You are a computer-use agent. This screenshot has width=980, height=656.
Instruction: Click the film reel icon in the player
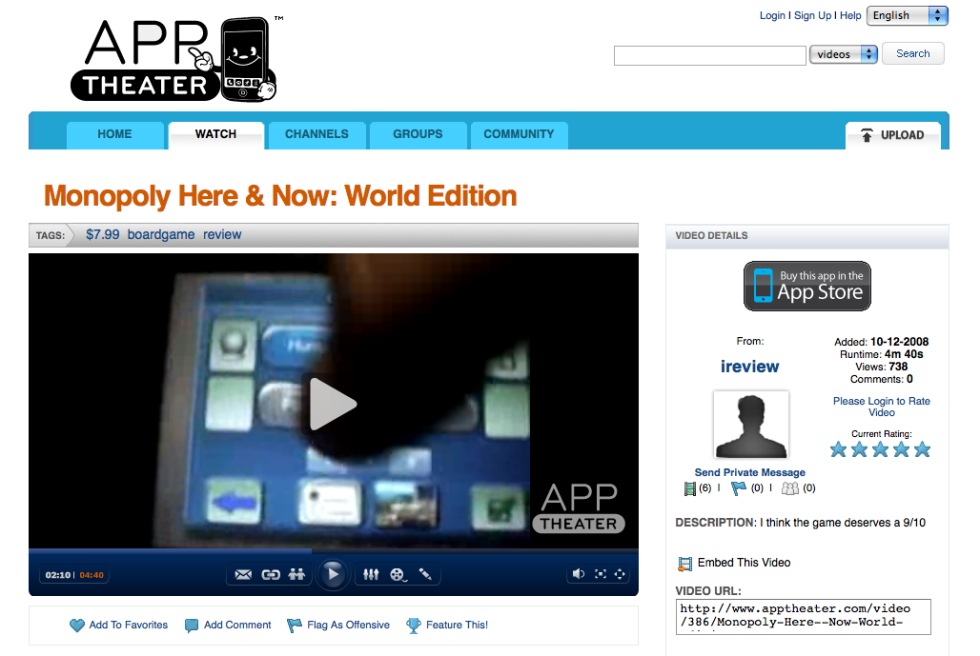coord(398,574)
